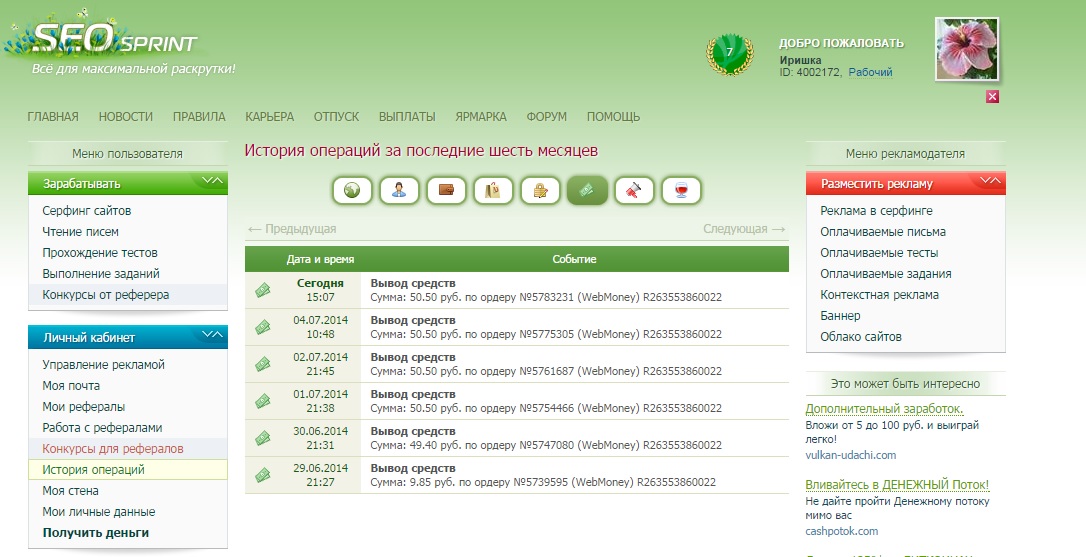The image size is (1086, 557).
Task: Click the red X below the avatar
Action: coord(992,96)
